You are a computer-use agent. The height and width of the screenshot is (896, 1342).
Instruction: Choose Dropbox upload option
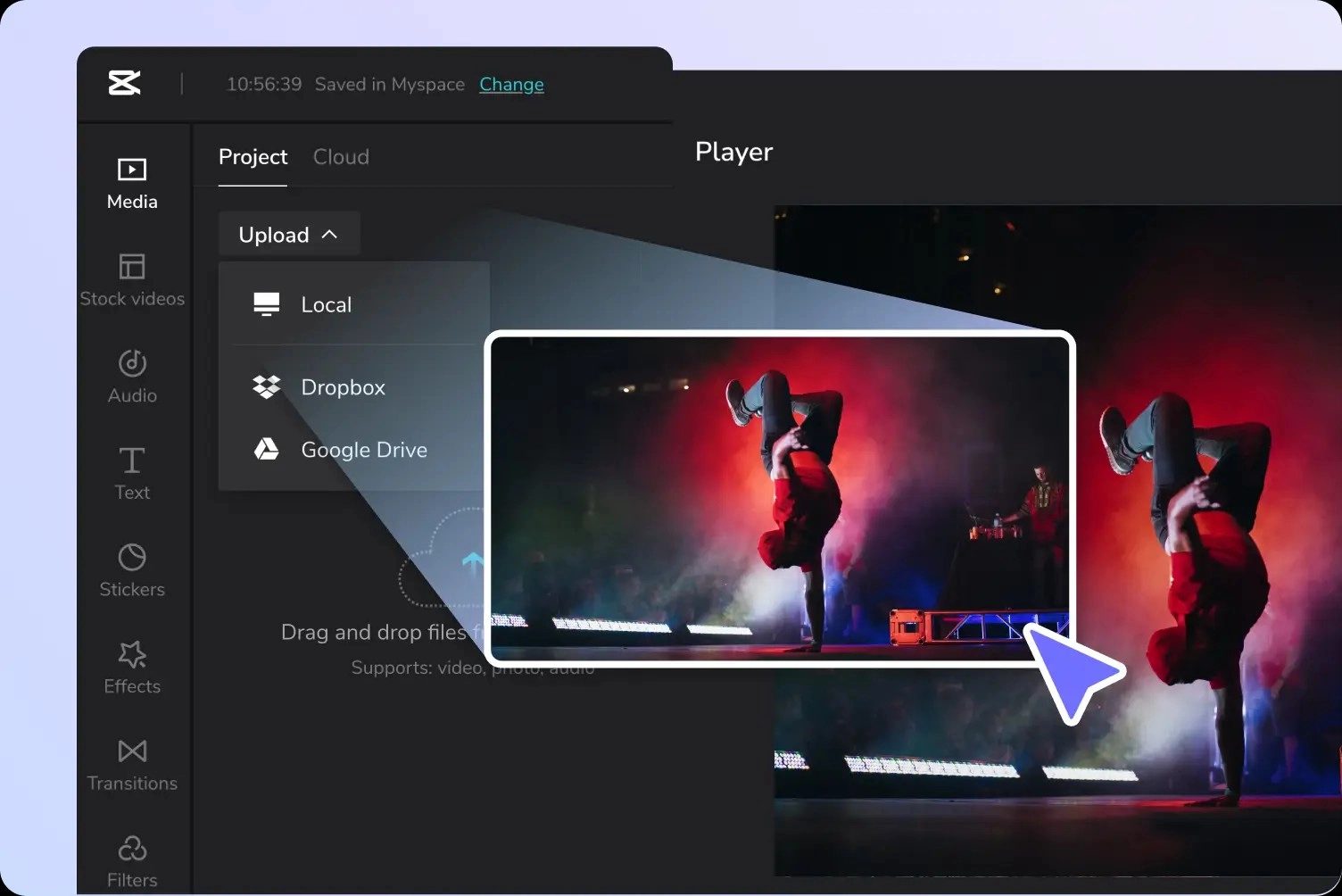click(x=343, y=387)
